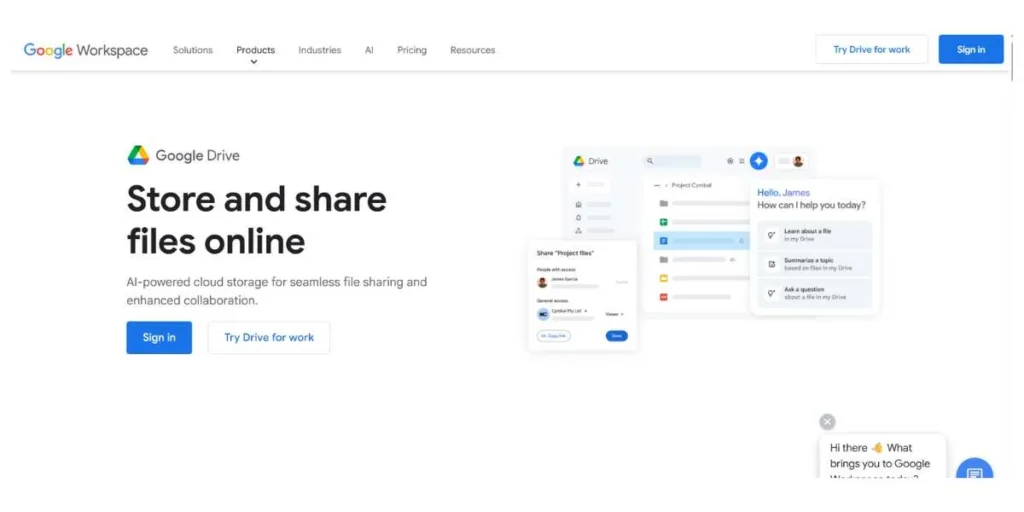Click the green Sheets file icon
Viewport: 1024px width, 512px height.
tap(664, 222)
